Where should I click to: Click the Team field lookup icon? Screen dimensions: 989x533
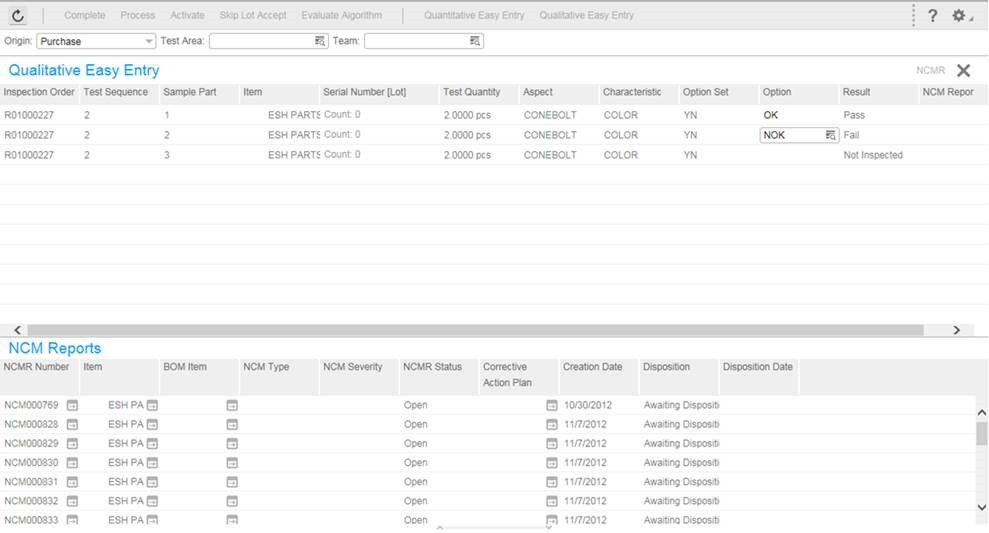[x=475, y=41]
